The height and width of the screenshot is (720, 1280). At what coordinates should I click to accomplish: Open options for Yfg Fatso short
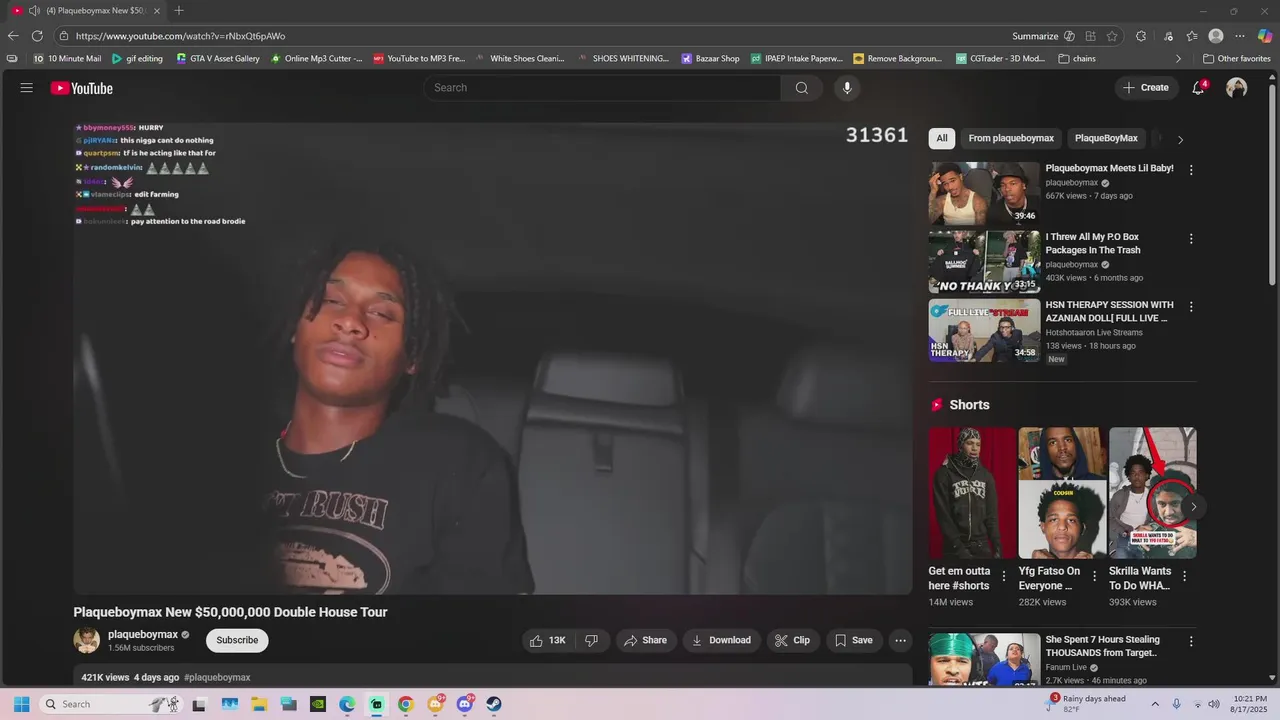click(x=1094, y=576)
